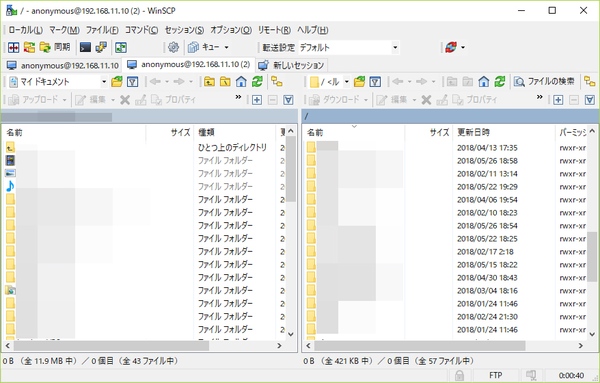Click ファイルの検索 find files button

click(544, 81)
